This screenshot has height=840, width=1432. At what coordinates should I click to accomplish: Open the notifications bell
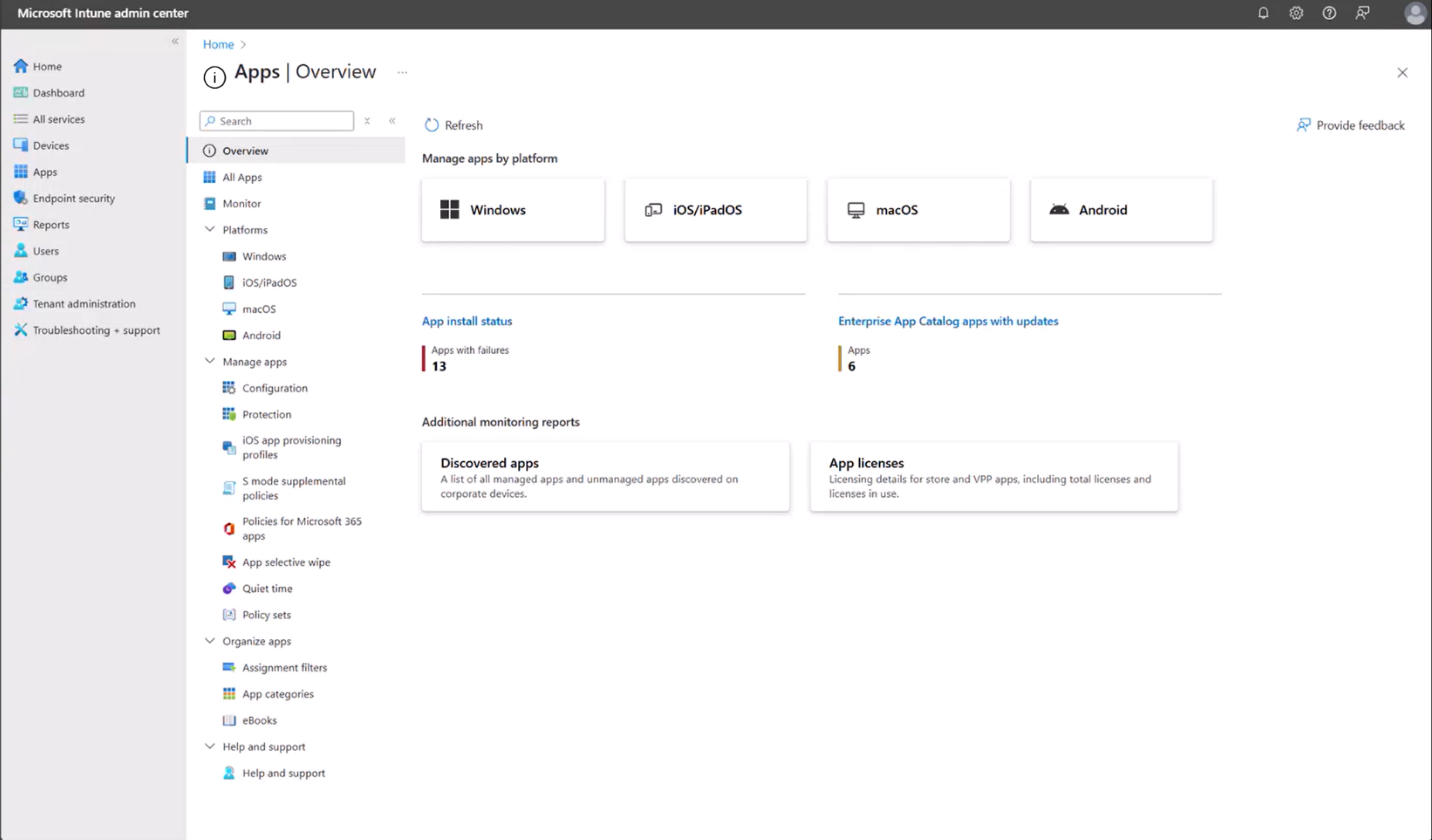[x=1263, y=13]
